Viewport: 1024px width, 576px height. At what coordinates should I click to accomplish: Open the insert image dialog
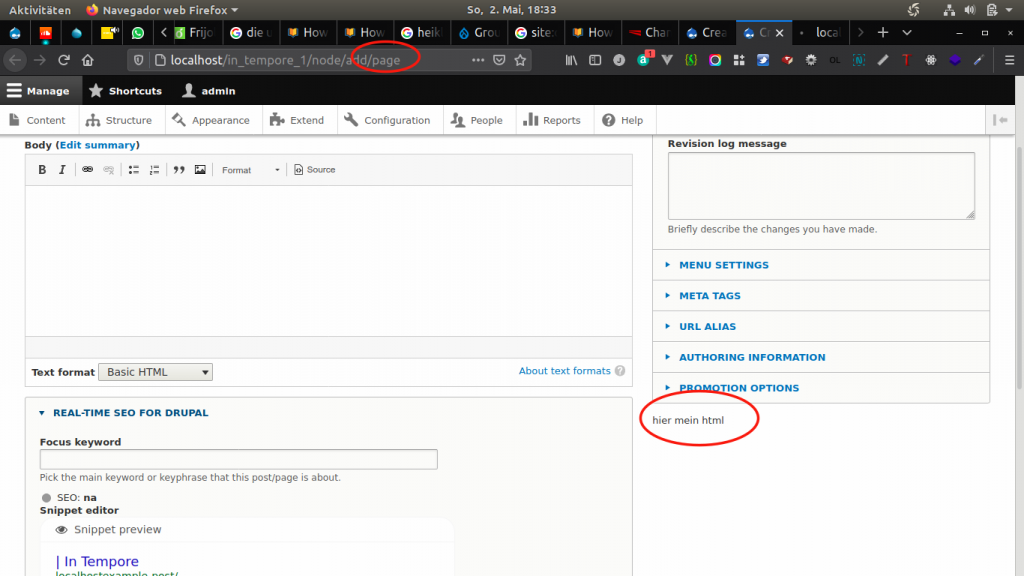tap(200, 170)
